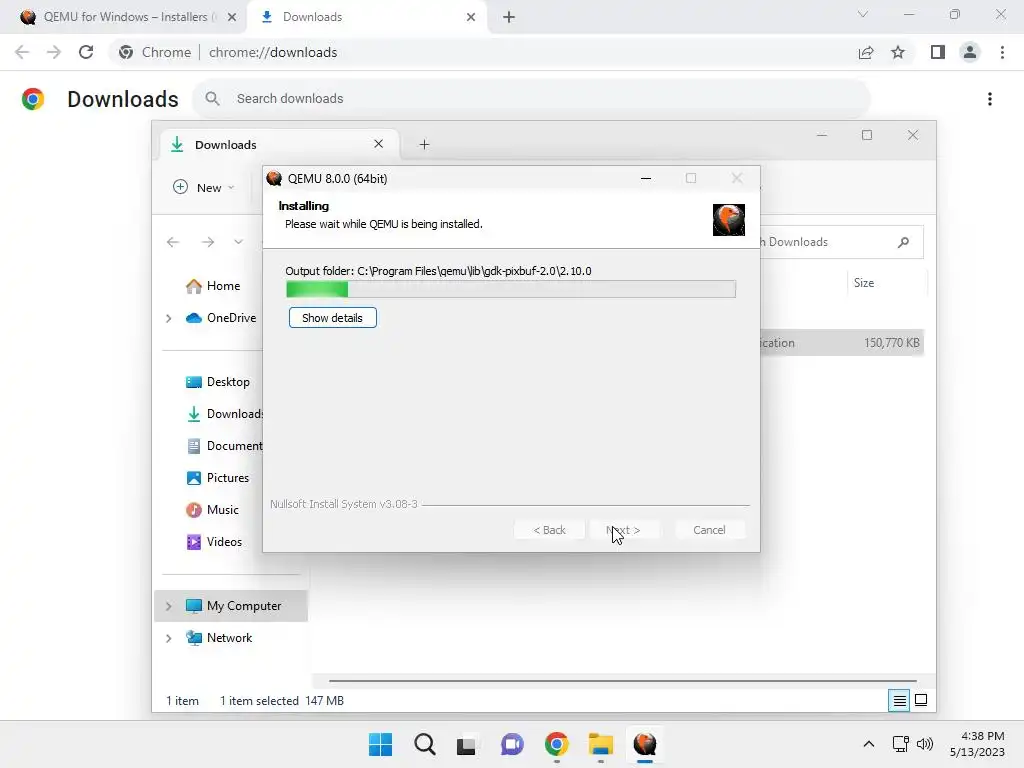Click the QEMU logo in installer header
The width and height of the screenshot is (1024, 768).
pos(728,219)
